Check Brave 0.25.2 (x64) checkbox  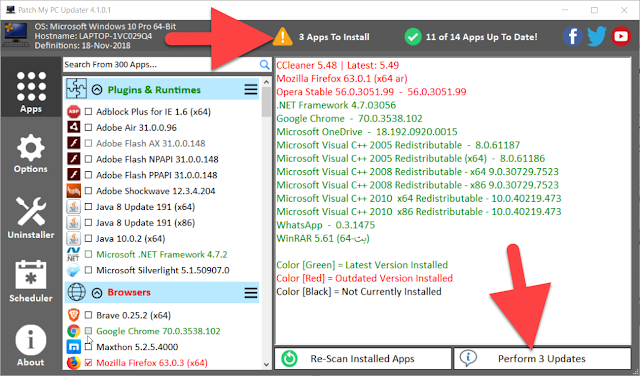click(88, 315)
